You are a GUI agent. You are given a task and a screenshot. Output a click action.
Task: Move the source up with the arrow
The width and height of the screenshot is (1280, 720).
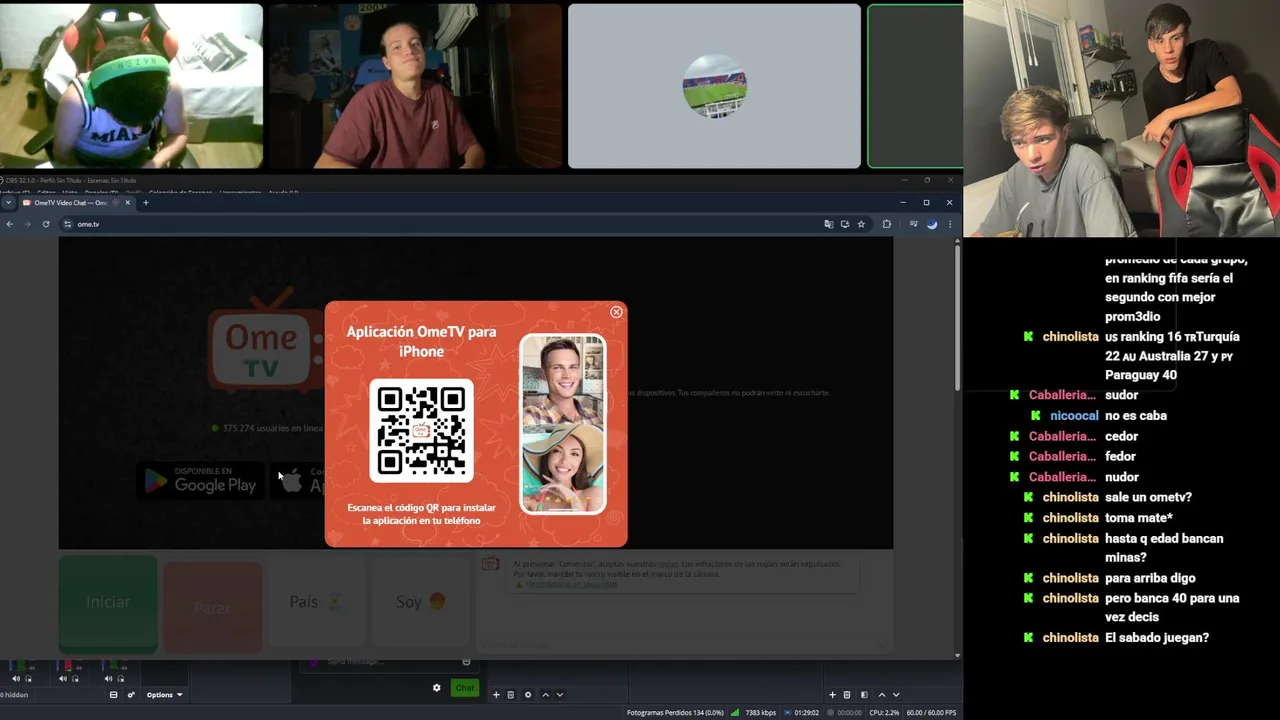tap(882, 695)
